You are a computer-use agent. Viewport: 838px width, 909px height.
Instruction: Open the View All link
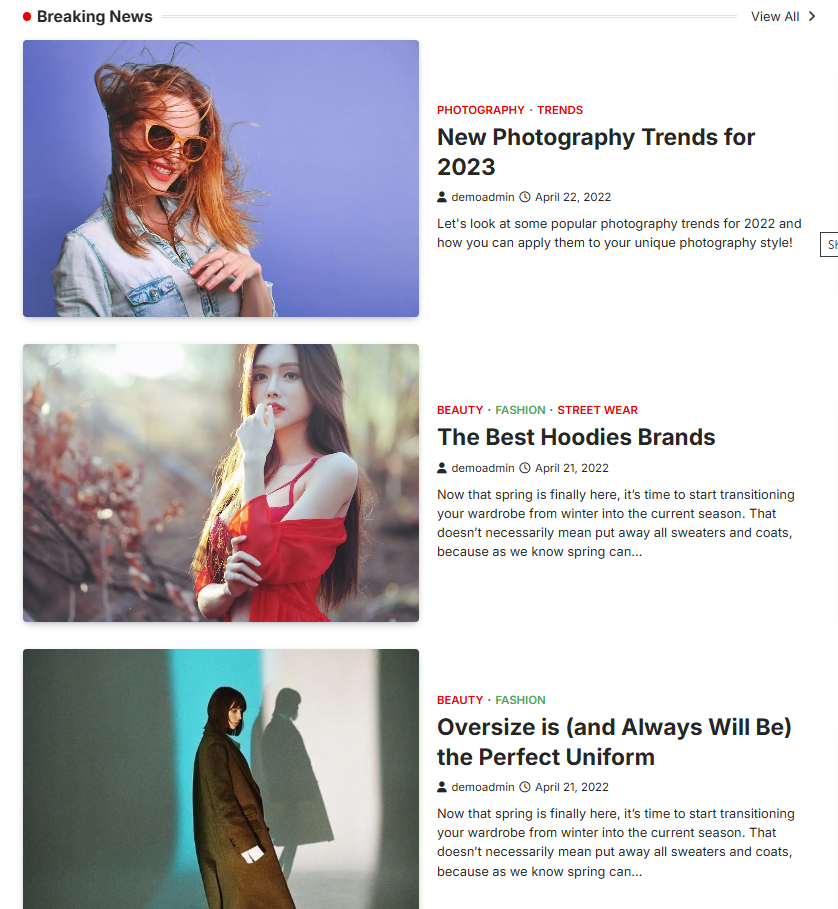(x=775, y=17)
